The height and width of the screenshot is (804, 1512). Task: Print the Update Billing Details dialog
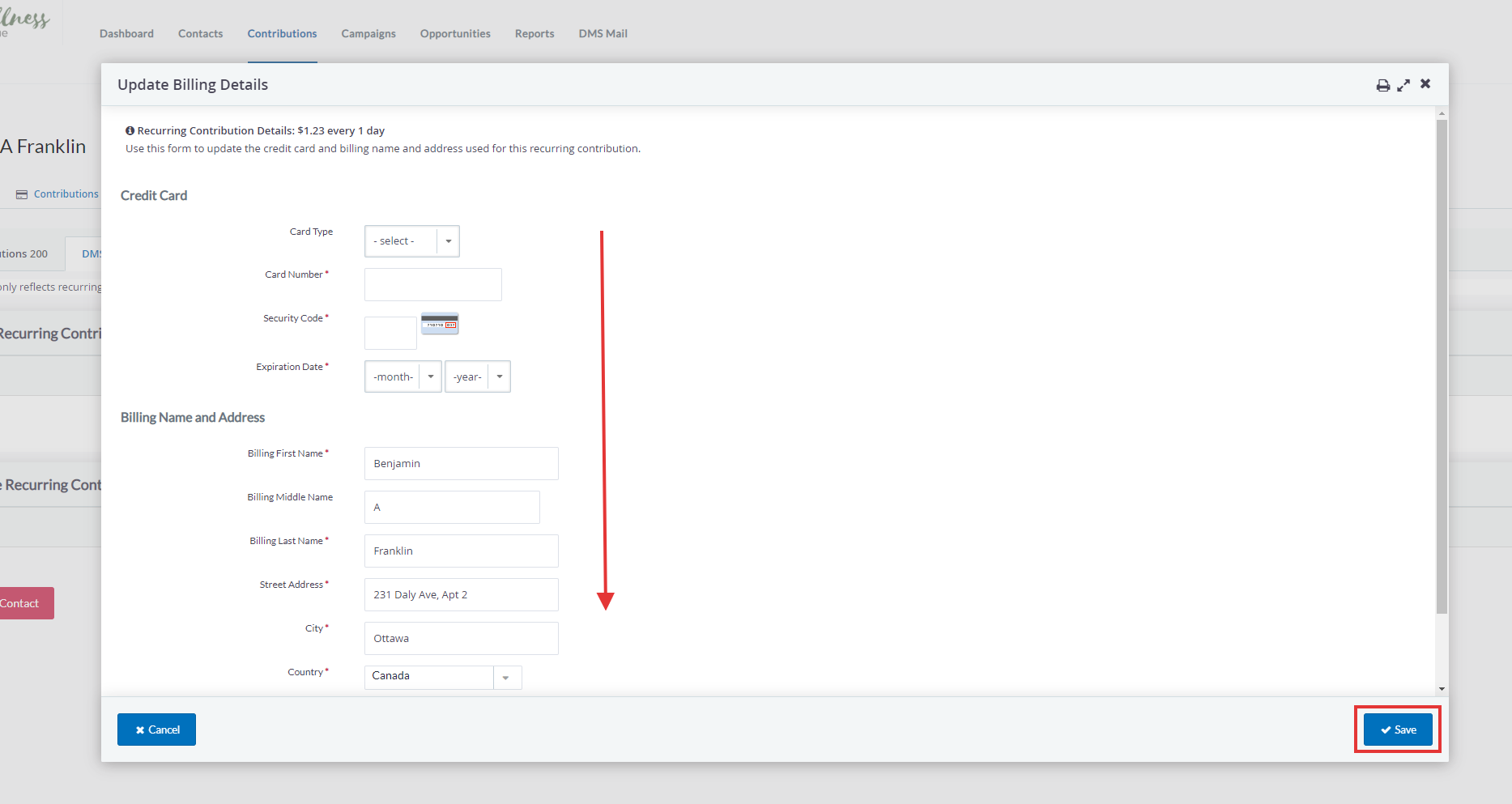click(1383, 85)
